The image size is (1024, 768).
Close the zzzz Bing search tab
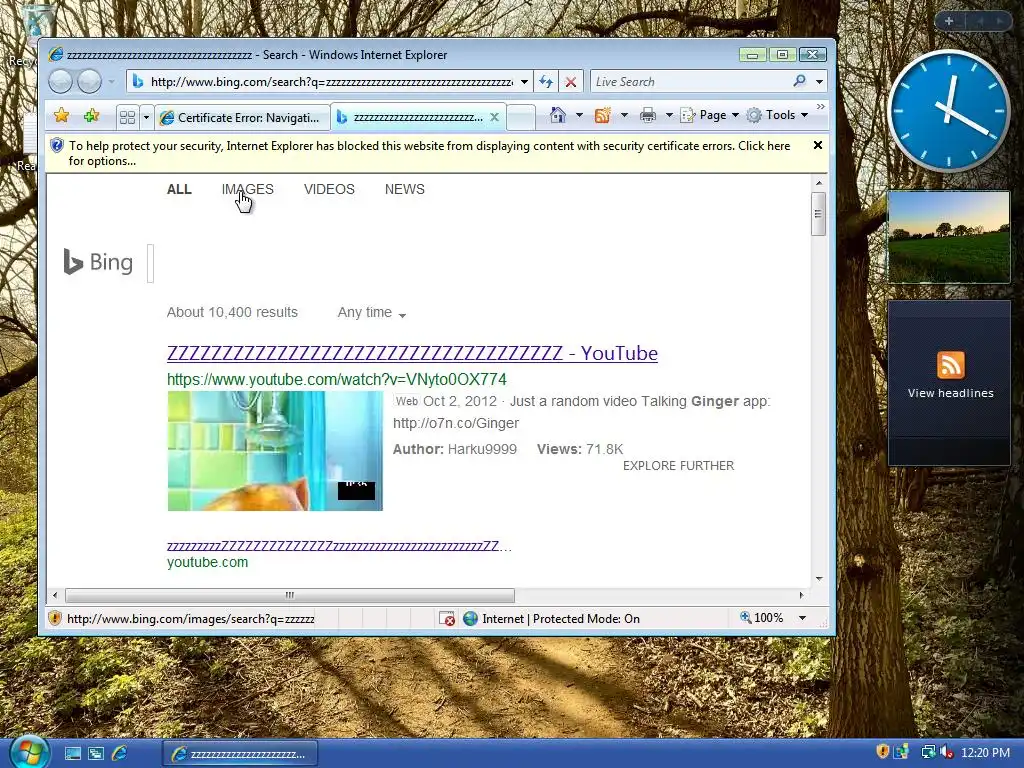(x=494, y=117)
